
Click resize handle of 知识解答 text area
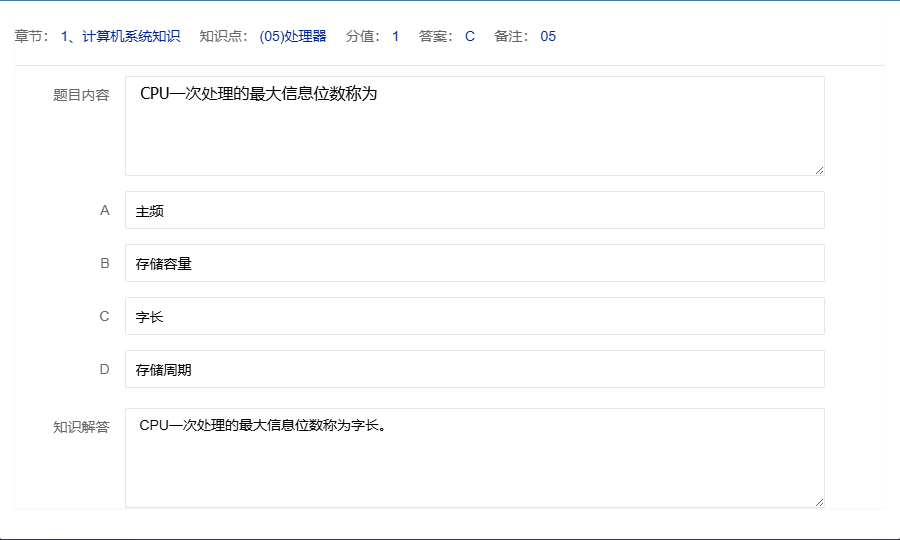click(819, 502)
